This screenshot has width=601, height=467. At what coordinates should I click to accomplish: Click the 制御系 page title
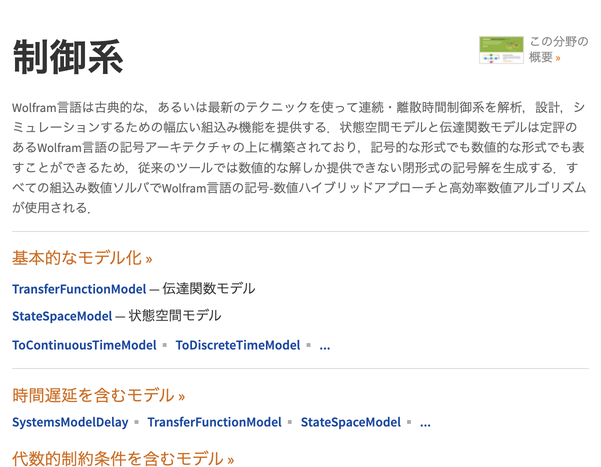point(68,57)
